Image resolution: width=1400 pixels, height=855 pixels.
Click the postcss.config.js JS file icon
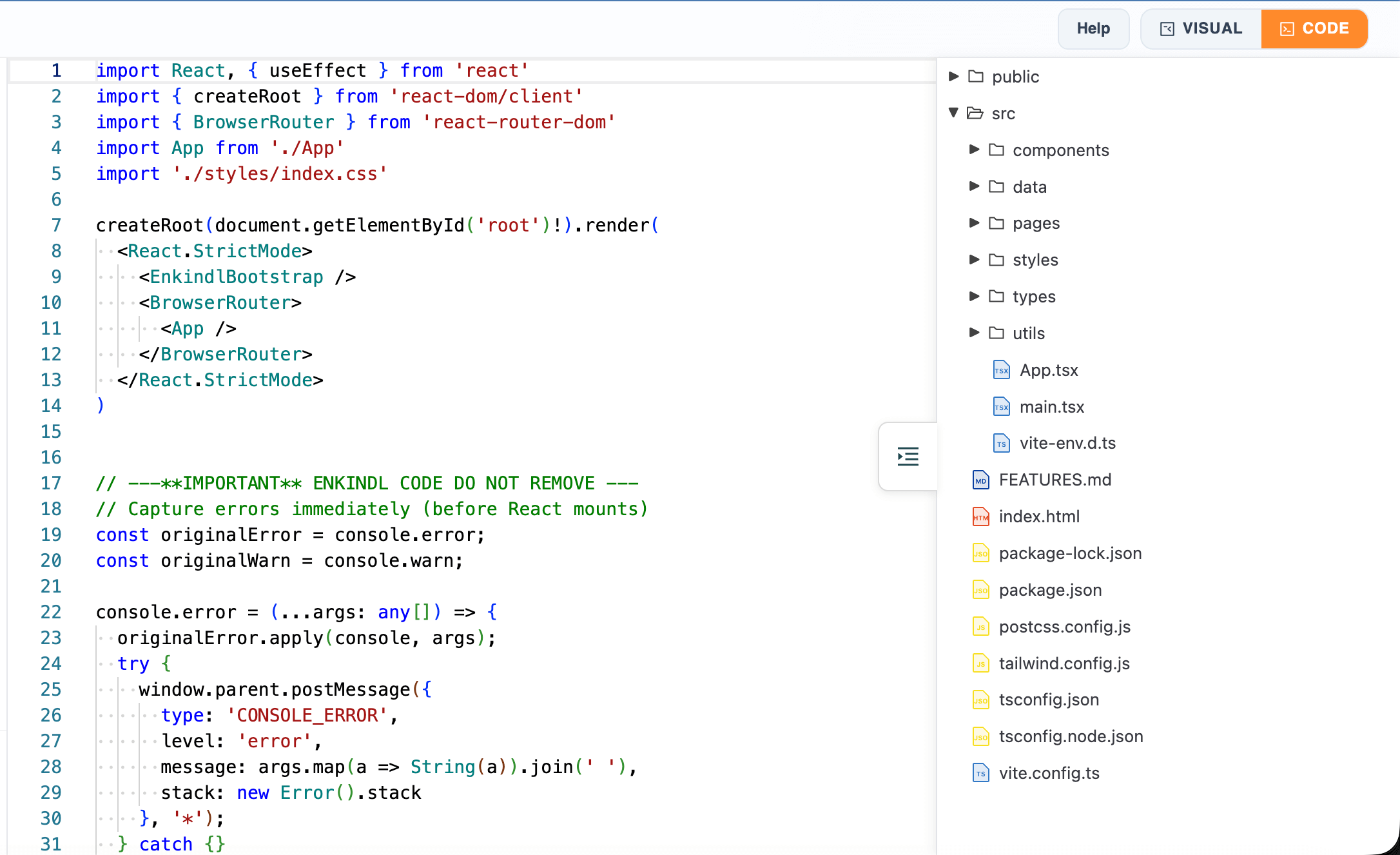click(x=981, y=627)
